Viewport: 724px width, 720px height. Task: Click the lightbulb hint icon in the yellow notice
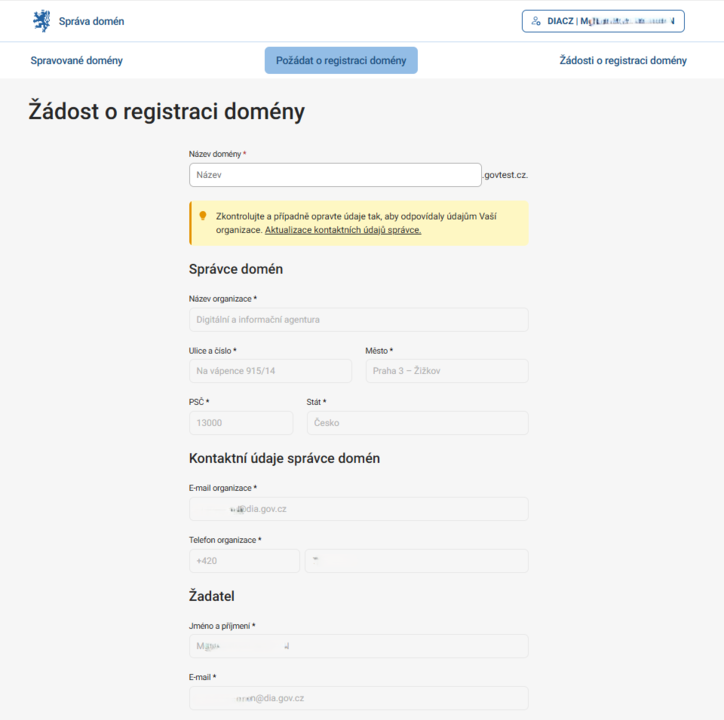click(203, 216)
